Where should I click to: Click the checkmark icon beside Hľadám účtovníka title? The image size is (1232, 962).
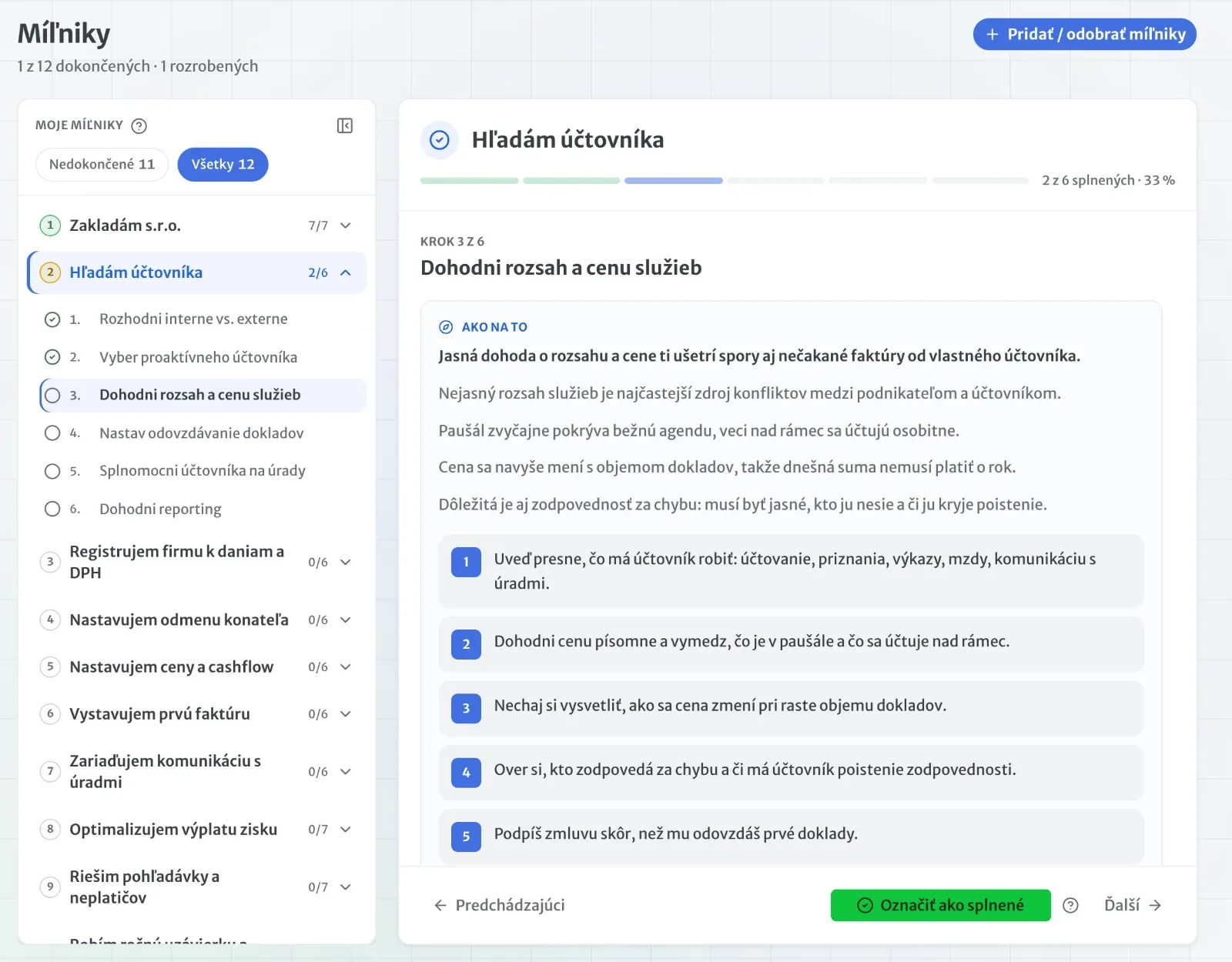(440, 140)
